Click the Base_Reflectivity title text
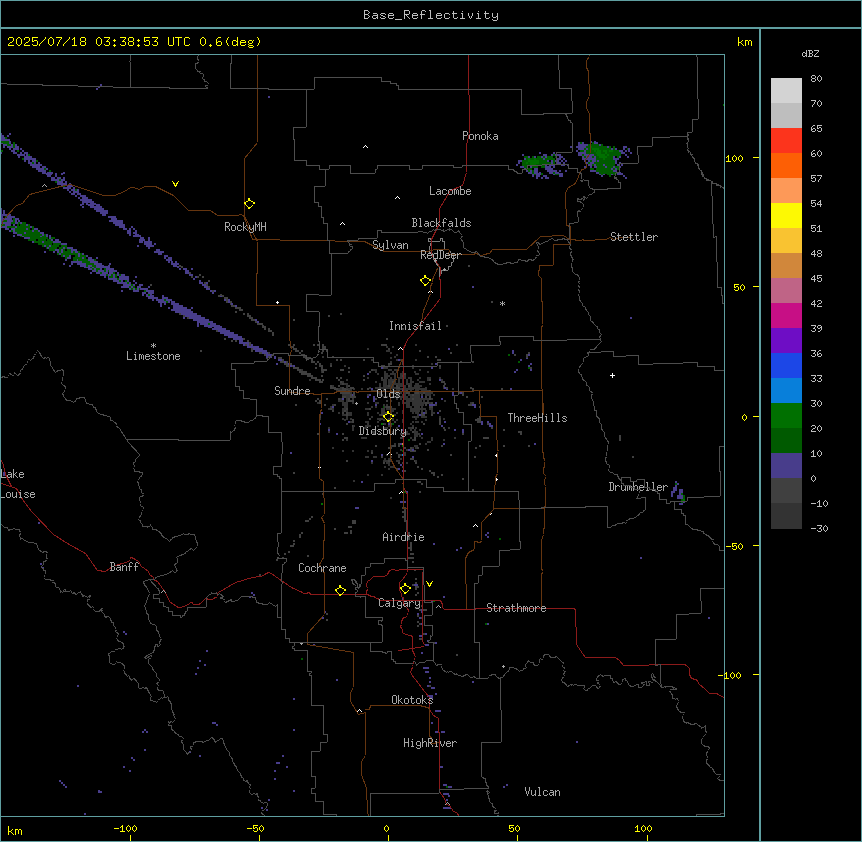The image size is (862, 842). (430, 15)
